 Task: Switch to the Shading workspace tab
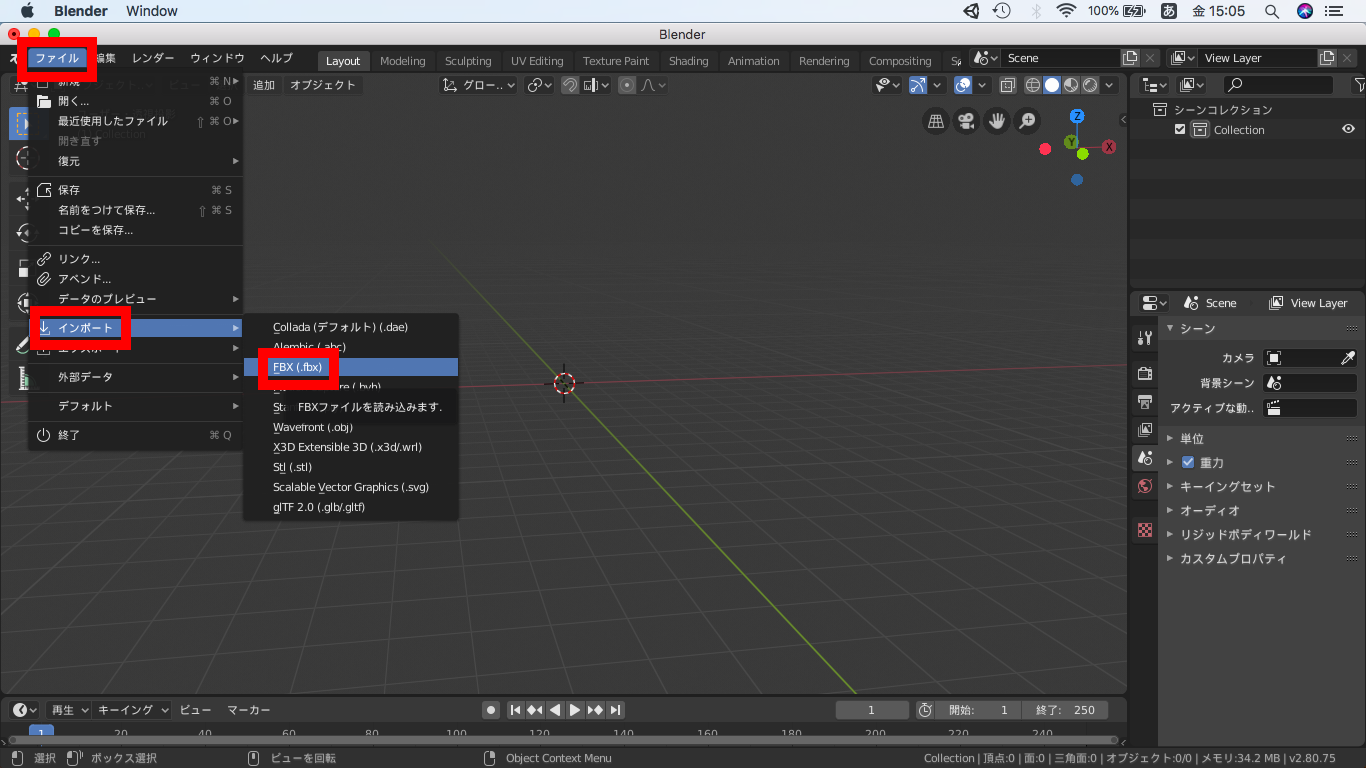tap(688, 61)
